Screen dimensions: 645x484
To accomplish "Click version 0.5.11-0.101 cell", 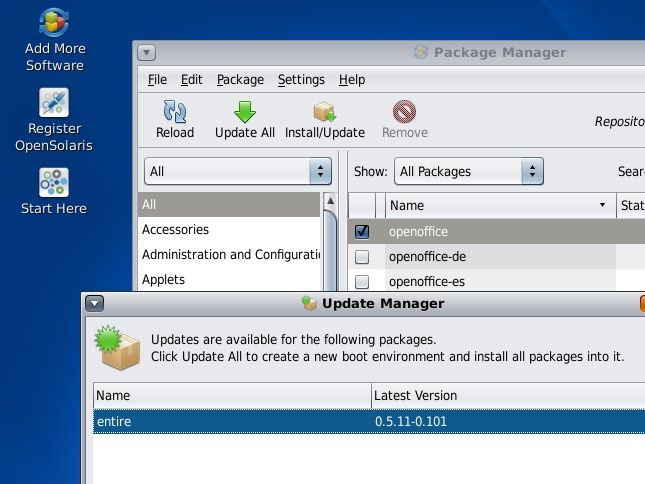I will [411, 421].
